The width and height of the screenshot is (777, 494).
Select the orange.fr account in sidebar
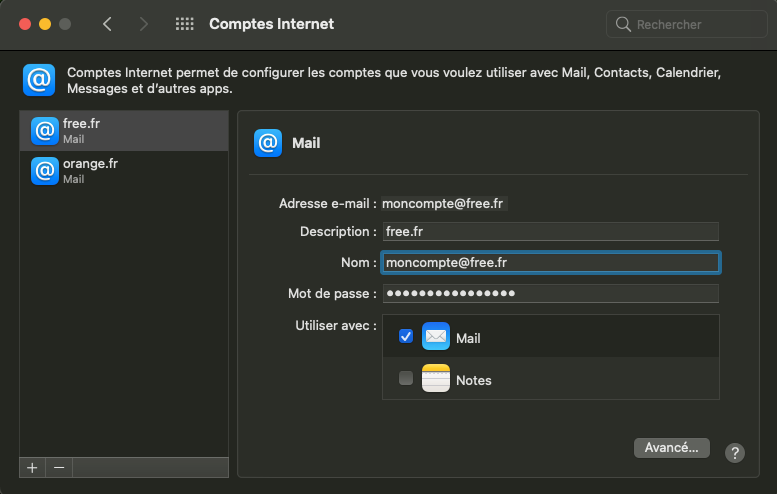[x=124, y=170]
